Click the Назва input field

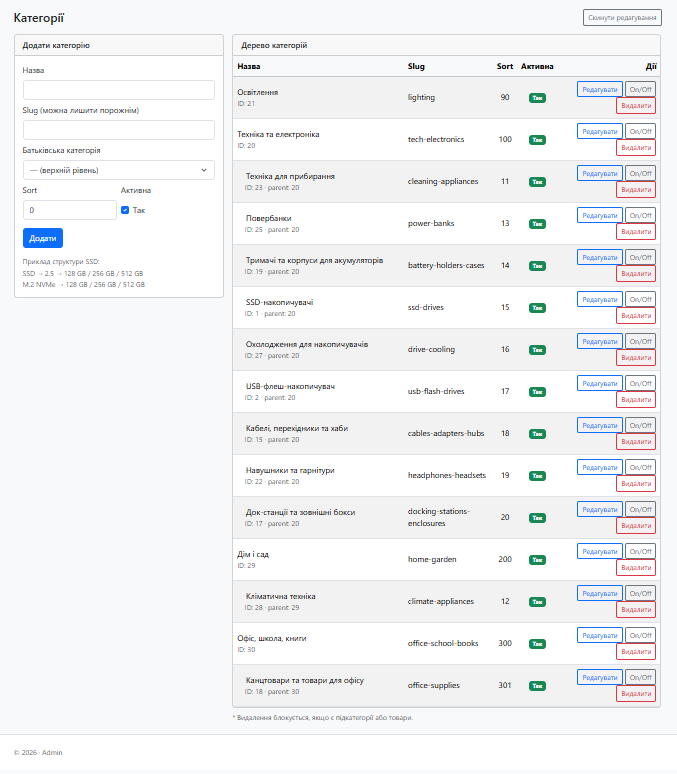click(119, 90)
